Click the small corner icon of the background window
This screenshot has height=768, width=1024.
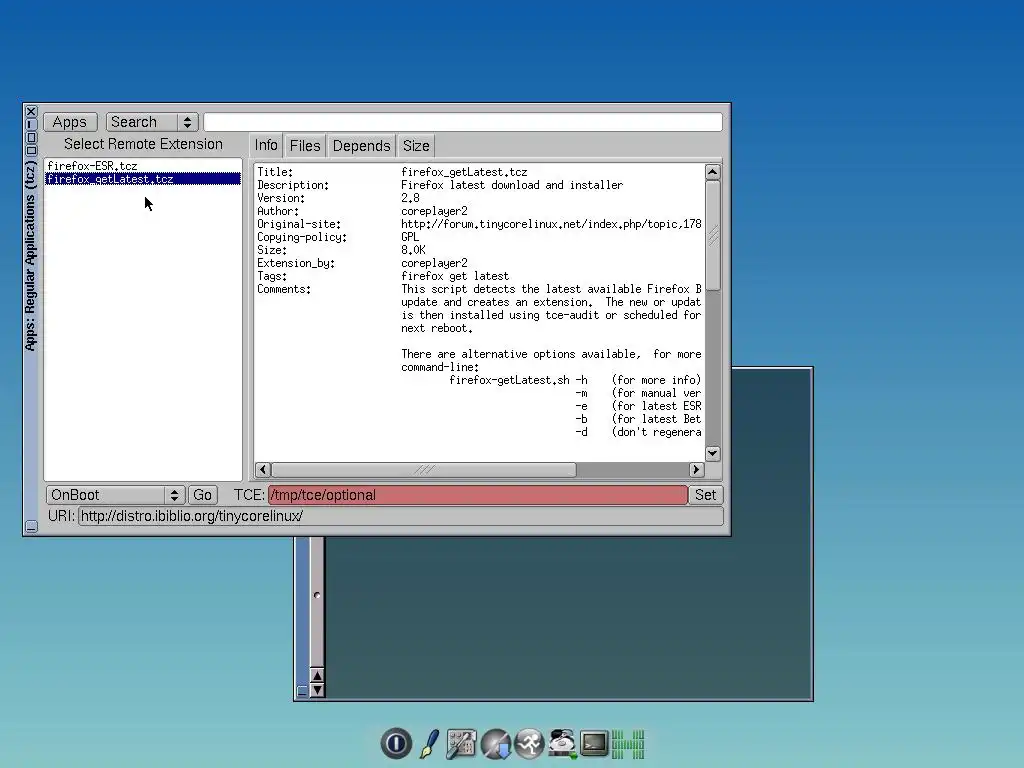click(302, 691)
